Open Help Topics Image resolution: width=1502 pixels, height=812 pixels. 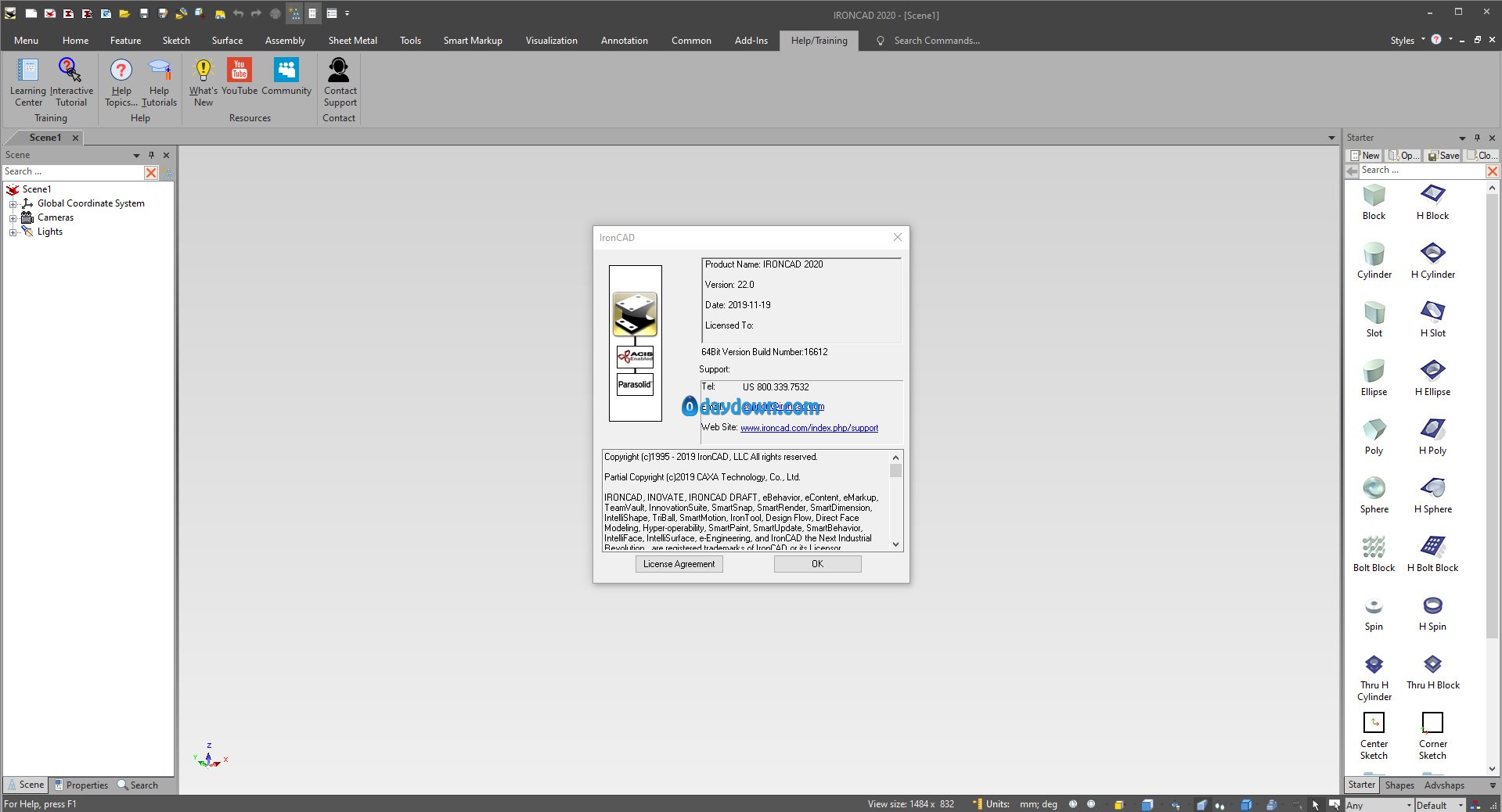click(121, 81)
